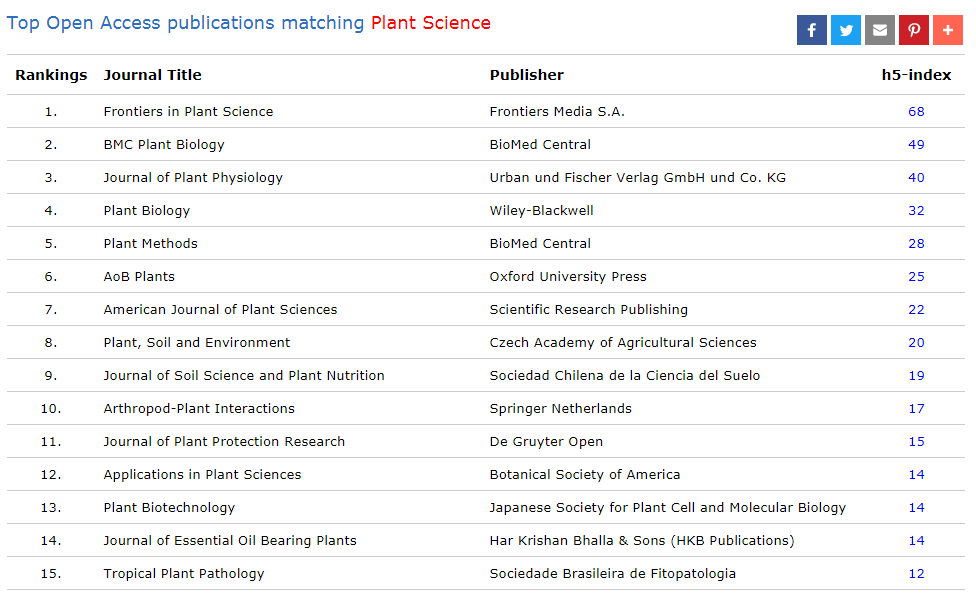Viewport: 976px width, 594px height.
Task: Click Oxford University Press publisher name
Action: 567,277
